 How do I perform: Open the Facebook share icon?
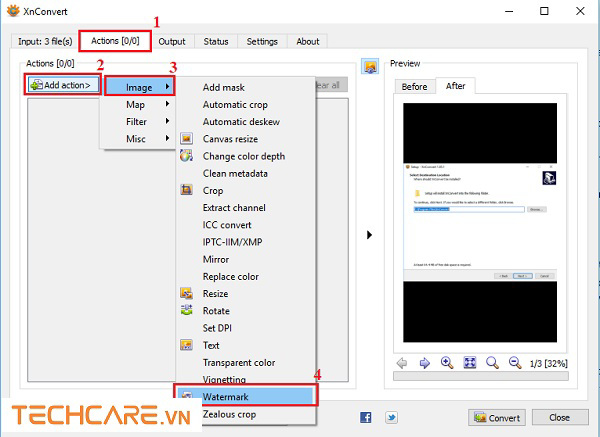pos(365,417)
